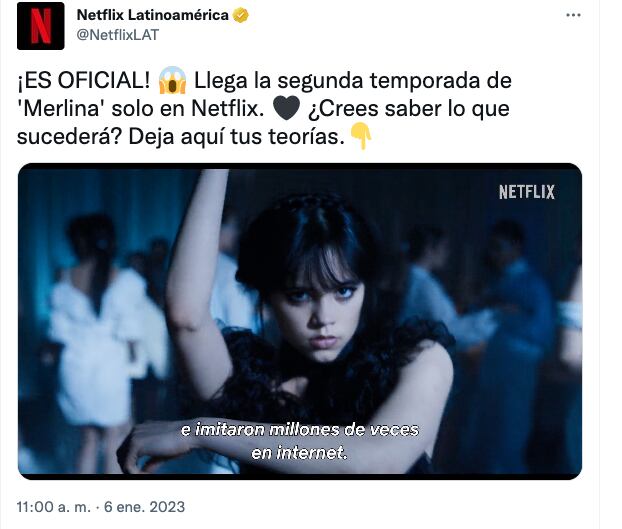This screenshot has width=622, height=529.
Task: Click the gold verified badge
Action: [240, 15]
